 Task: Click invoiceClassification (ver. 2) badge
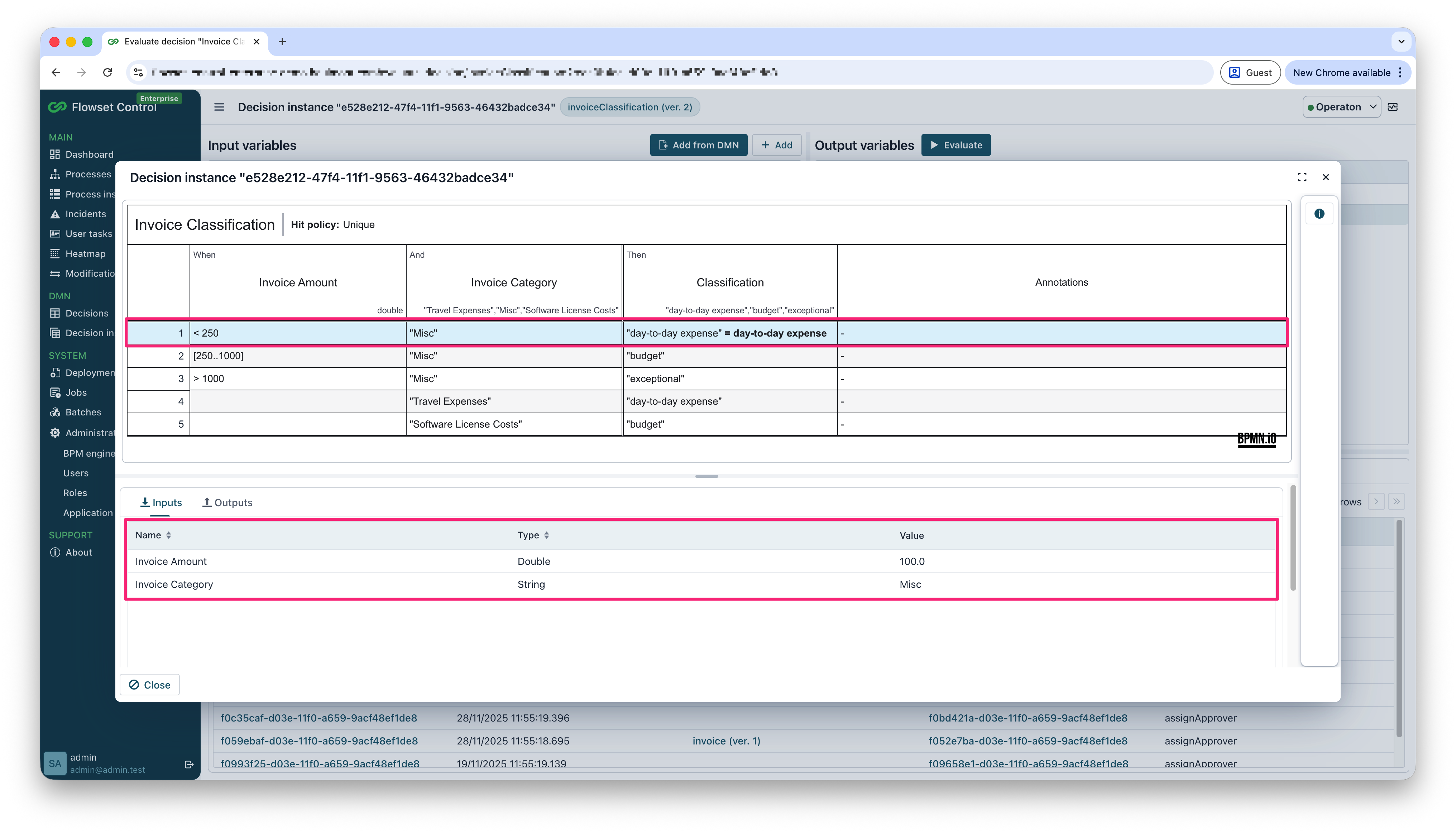click(x=629, y=107)
